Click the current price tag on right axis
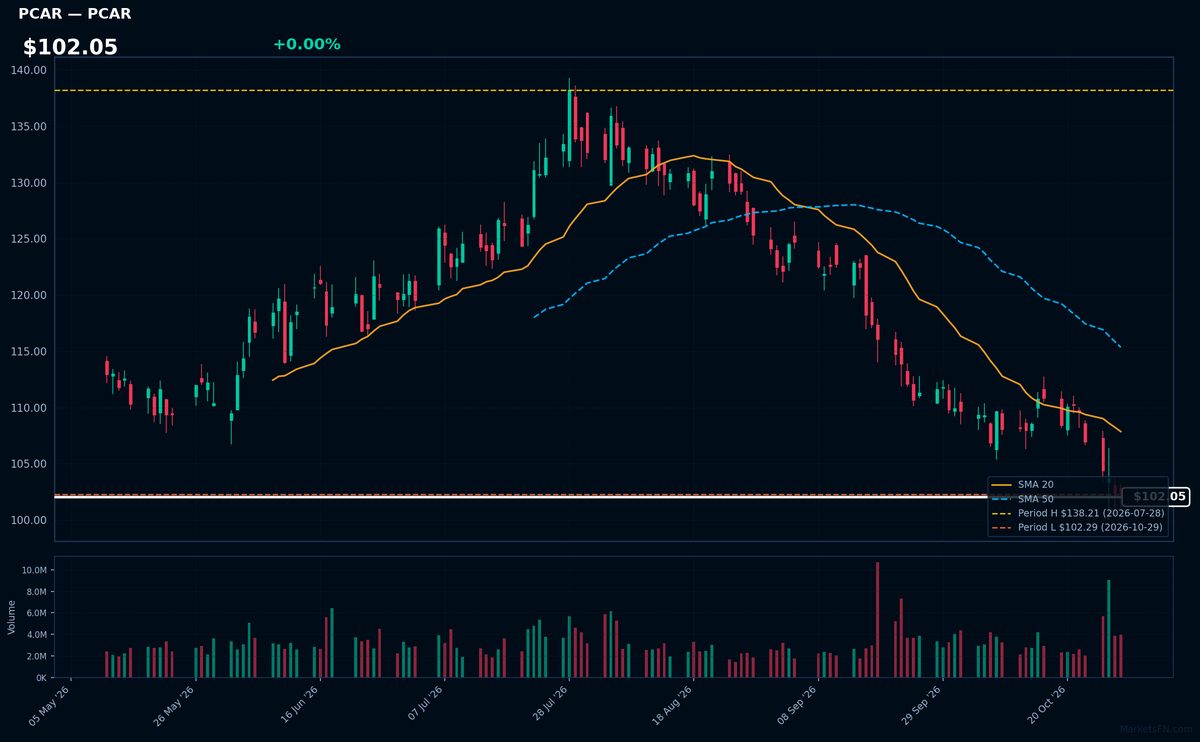Image resolution: width=1200 pixels, height=742 pixels. 1156,497
